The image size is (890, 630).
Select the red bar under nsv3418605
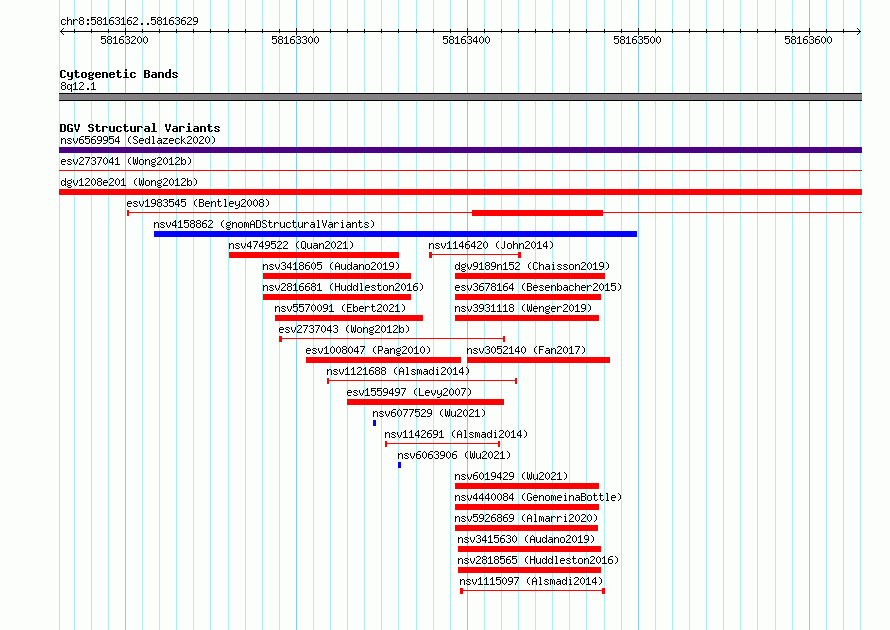337,276
